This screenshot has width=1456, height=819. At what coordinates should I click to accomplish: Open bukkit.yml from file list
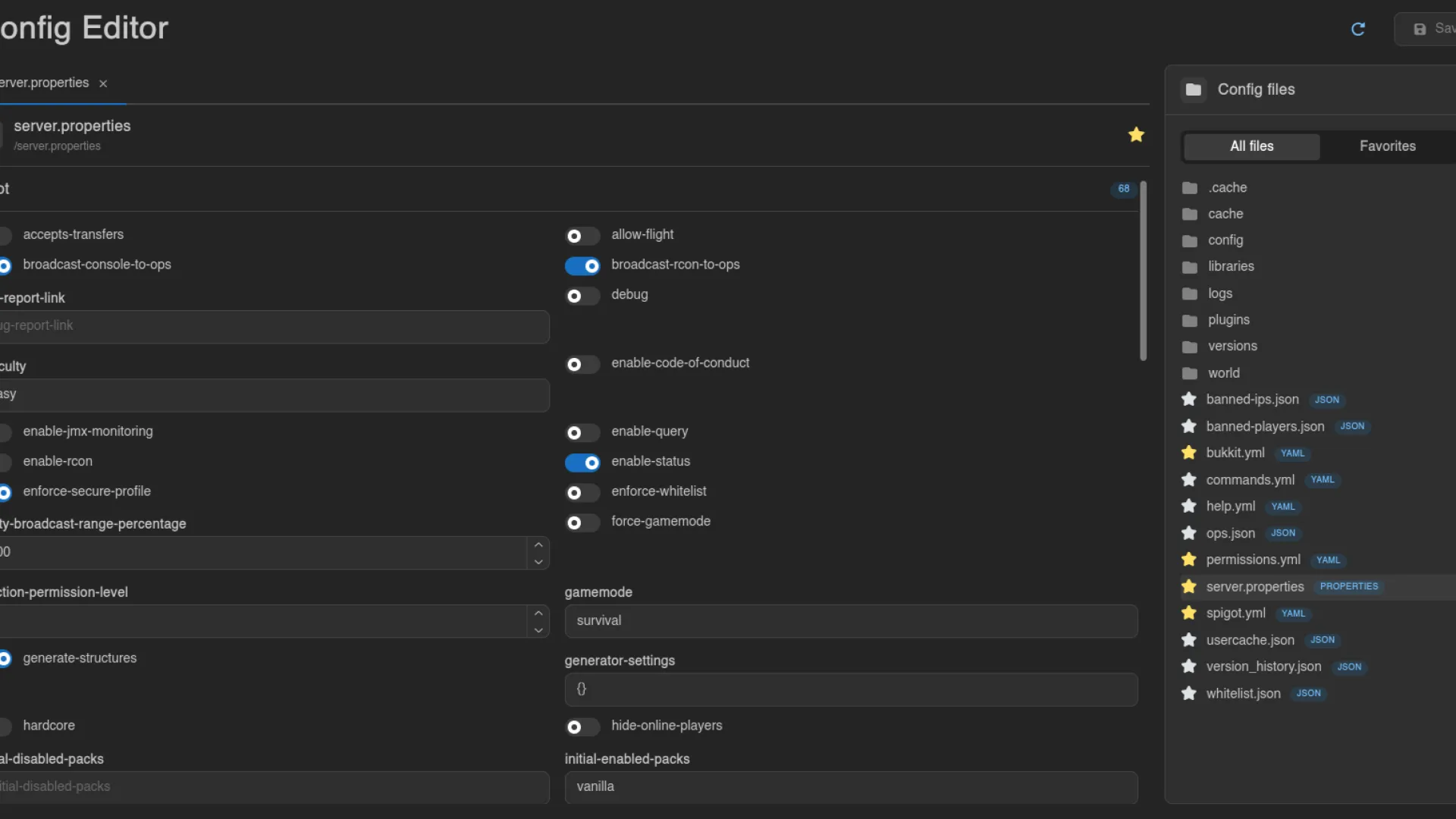click(1235, 453)
